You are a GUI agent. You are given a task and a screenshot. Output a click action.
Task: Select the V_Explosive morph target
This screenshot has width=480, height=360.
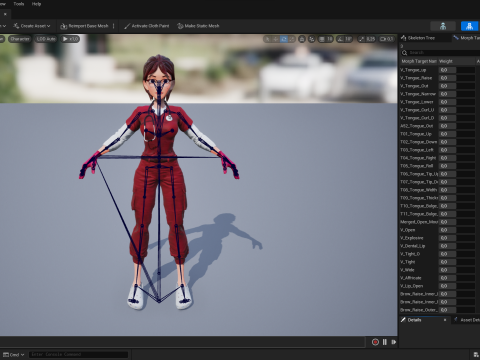click(x=412, y=238)
